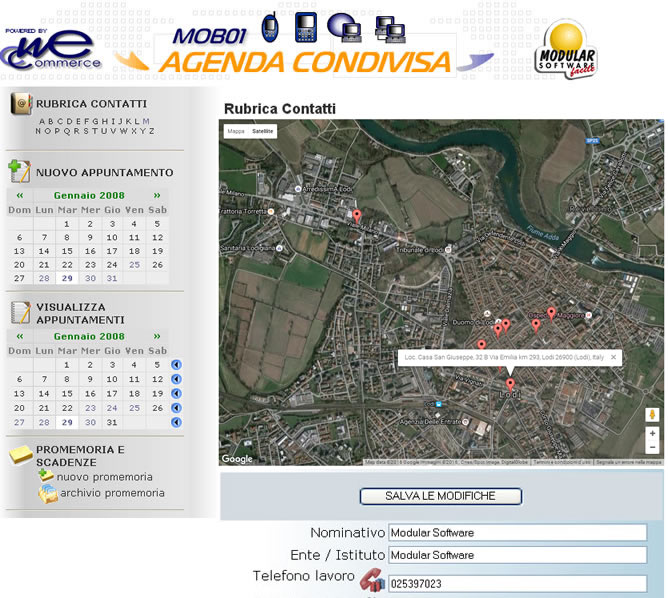
Task: Close the map address info popup
Action: coord(613,357)
